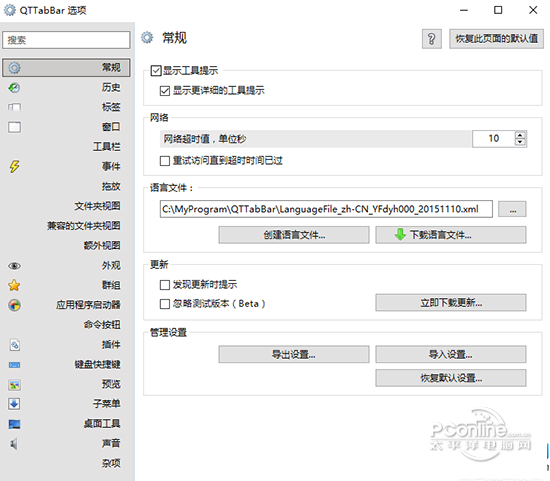
Task: Click the green clock icon for 历史
Action: click(x=14, y=87)
